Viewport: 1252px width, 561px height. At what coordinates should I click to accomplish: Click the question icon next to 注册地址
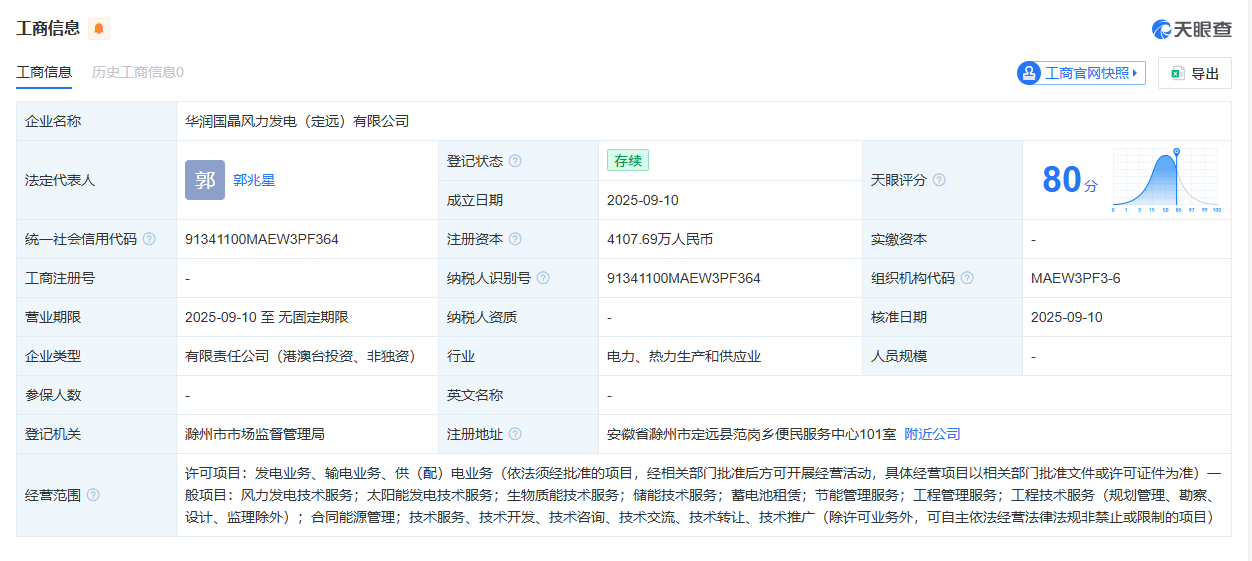tap(515, 434)
